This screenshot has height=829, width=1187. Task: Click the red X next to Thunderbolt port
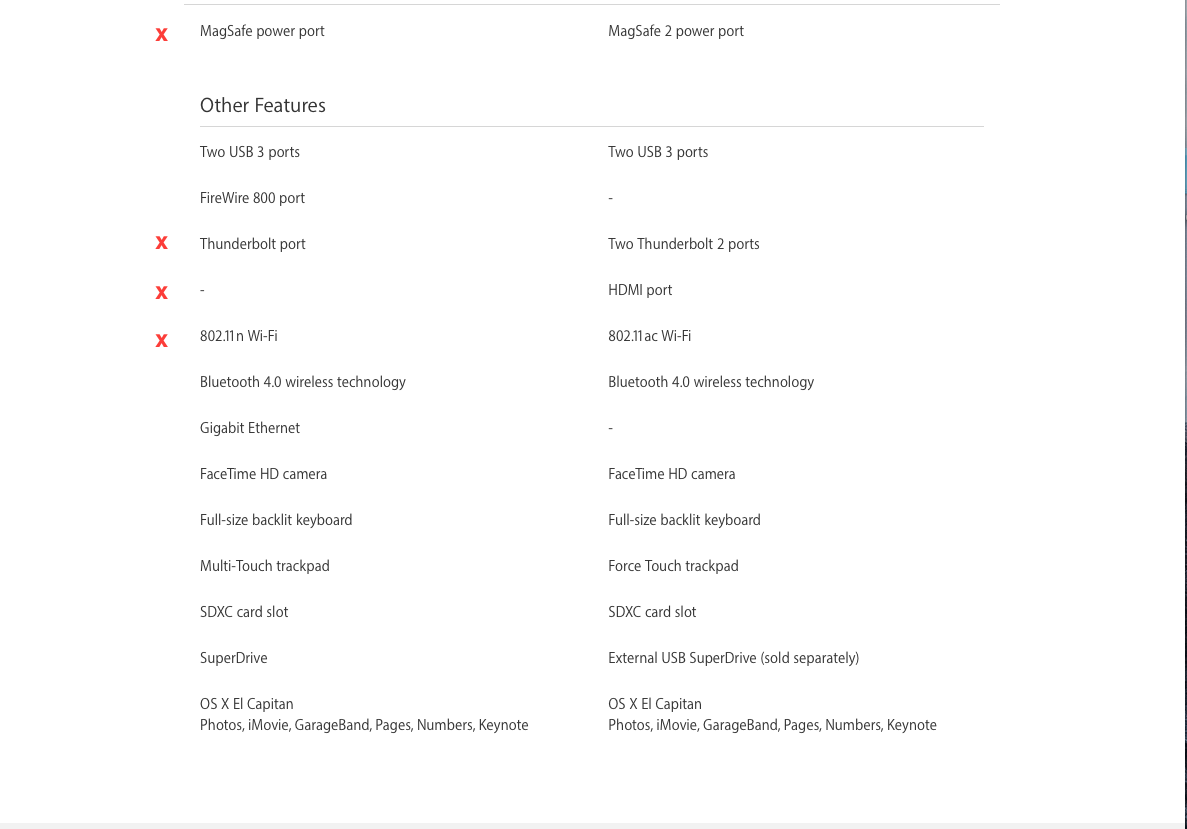(162, 243)
